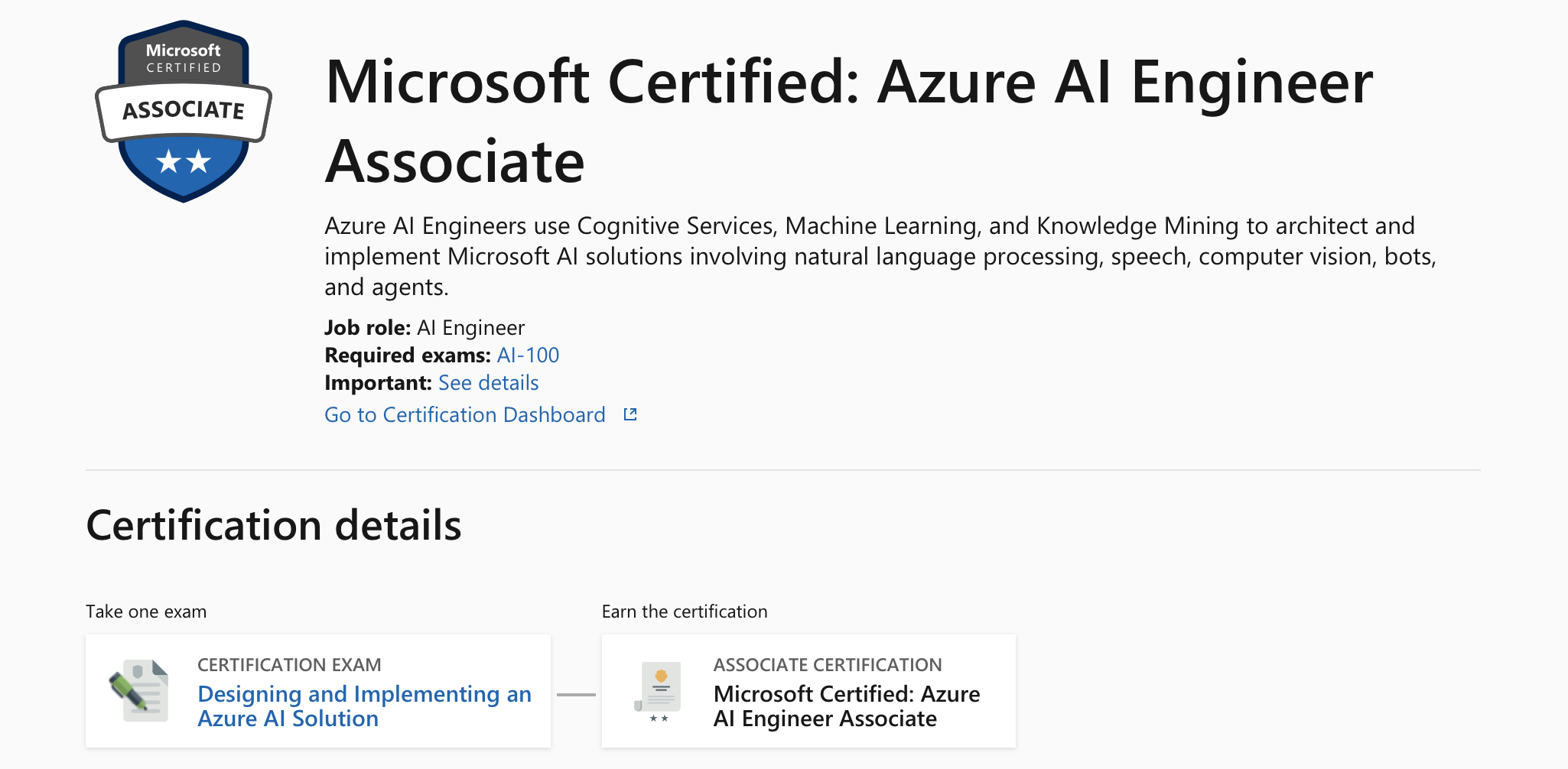Screen dimensions: 1568x769
Task: Open the AI-100 required exam link
Action: click(x=528, y=355)
